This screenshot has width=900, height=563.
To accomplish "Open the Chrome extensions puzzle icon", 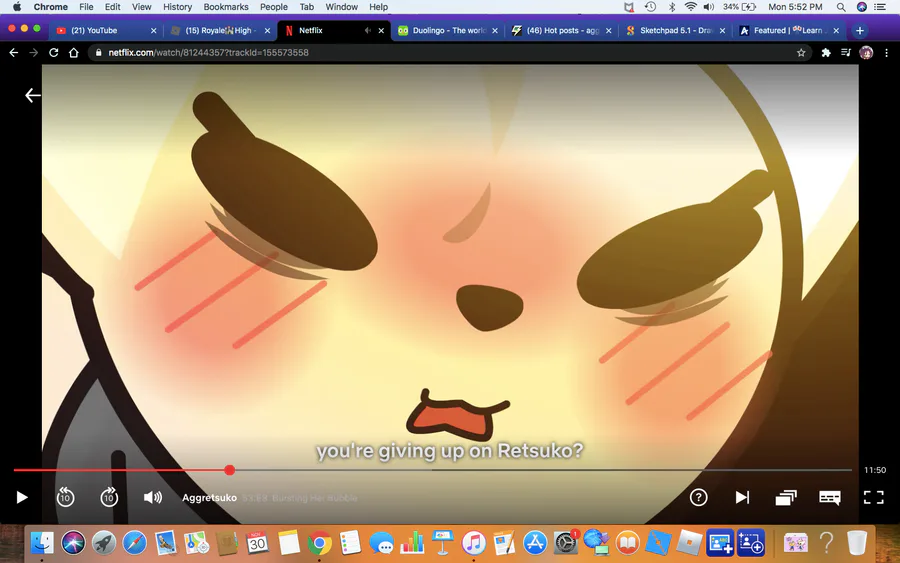I will click(x=825, y=53).
